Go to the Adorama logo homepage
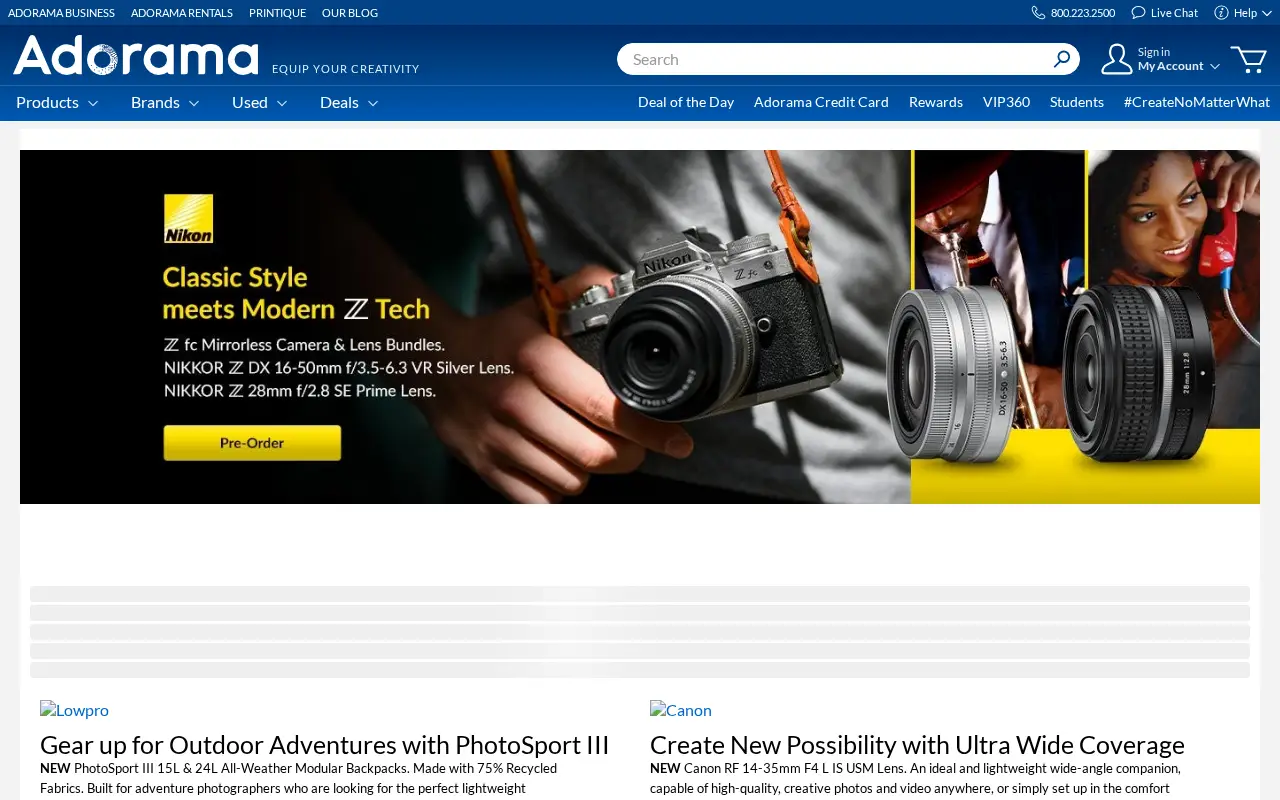The width and height of the screenshot is (1280, 800). coord(136,55)
